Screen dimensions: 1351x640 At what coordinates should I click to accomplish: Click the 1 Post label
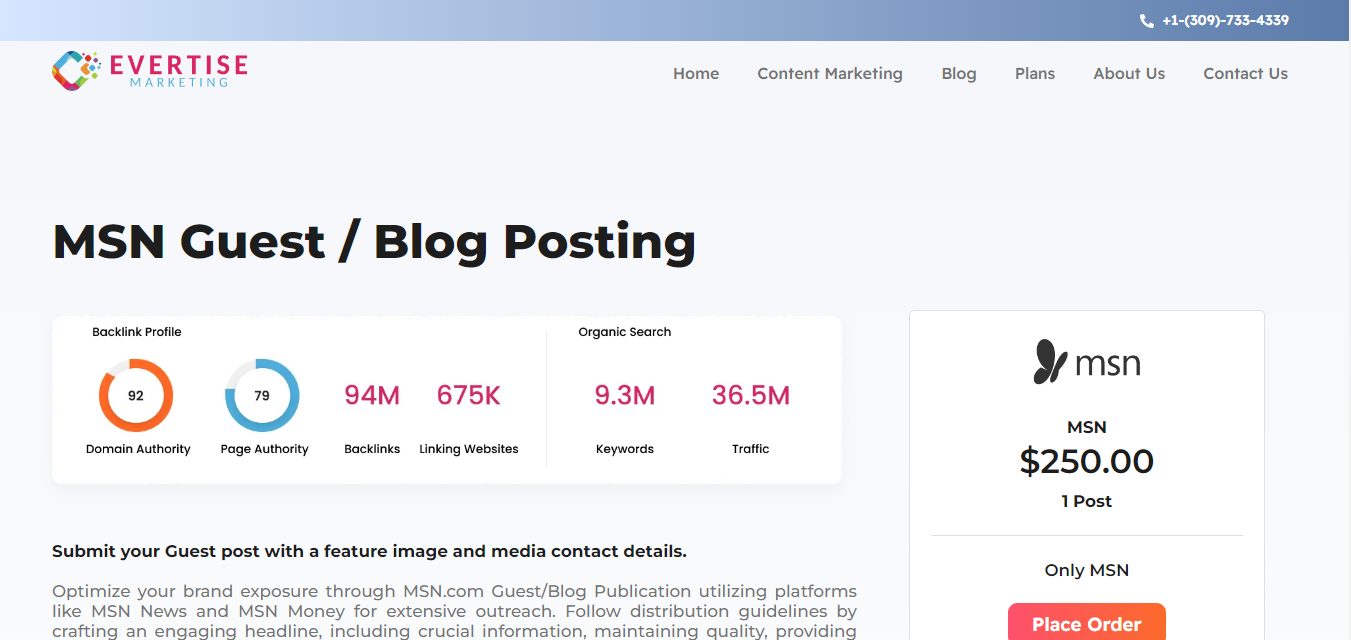click(x=1087, y=501)
